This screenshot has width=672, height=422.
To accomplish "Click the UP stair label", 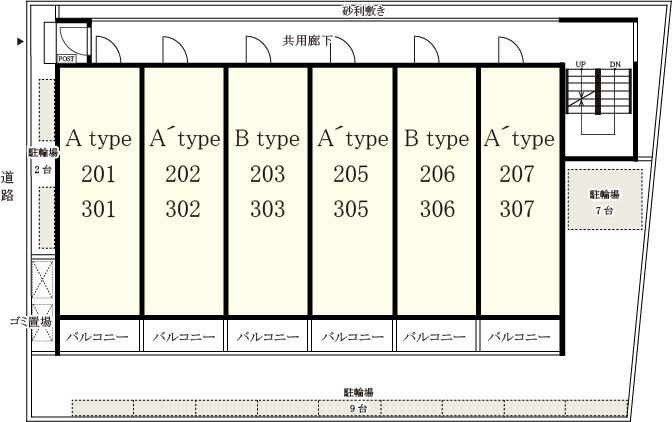I will 581,64.
